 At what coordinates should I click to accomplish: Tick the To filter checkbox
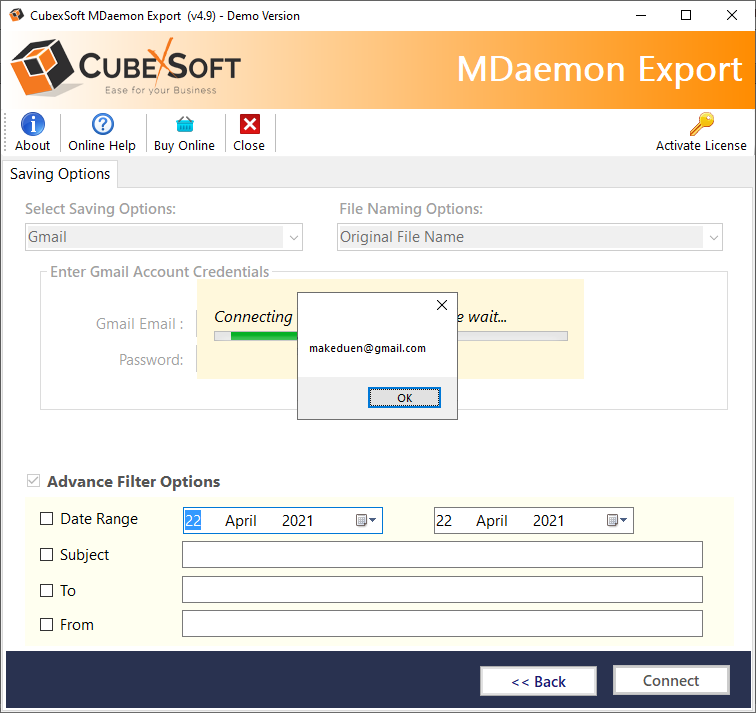[x=46, y=591]
